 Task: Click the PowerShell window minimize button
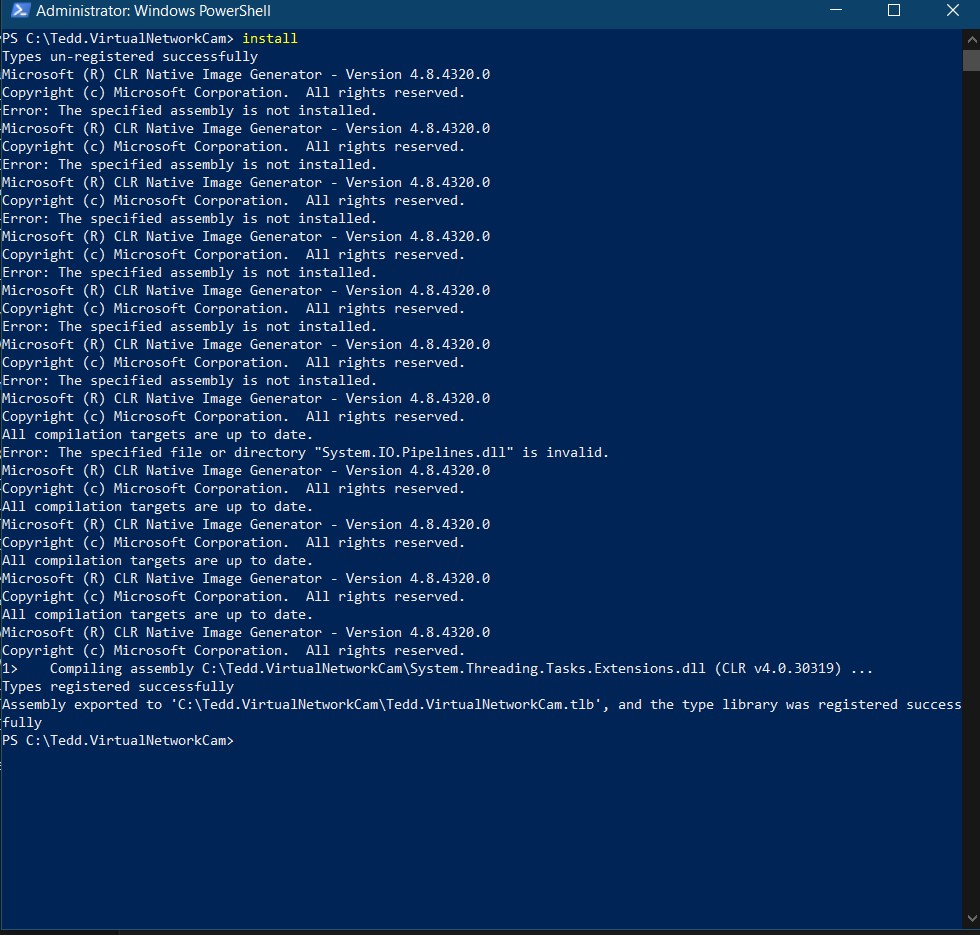coord(838,11)
